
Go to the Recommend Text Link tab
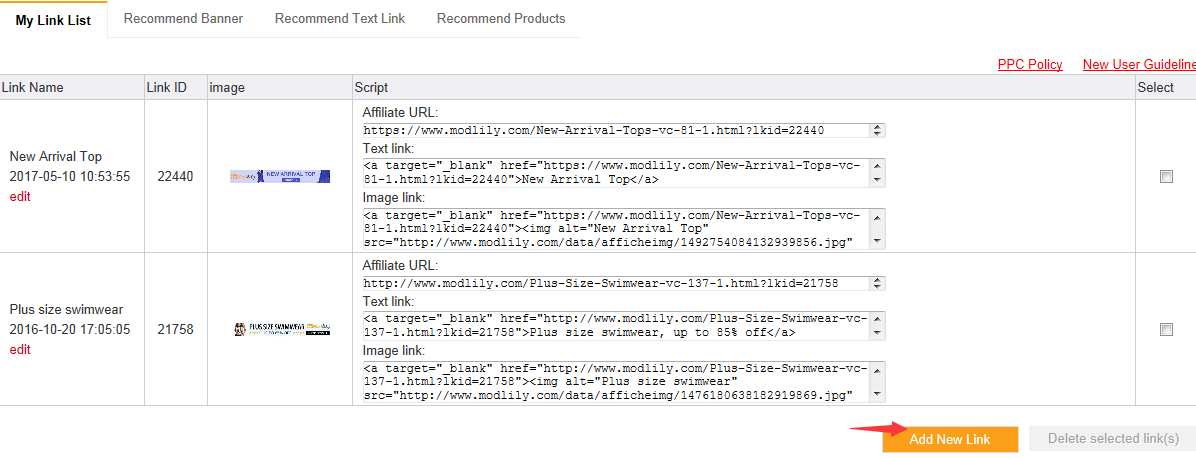pyautogui.click(x=340, y=19)
